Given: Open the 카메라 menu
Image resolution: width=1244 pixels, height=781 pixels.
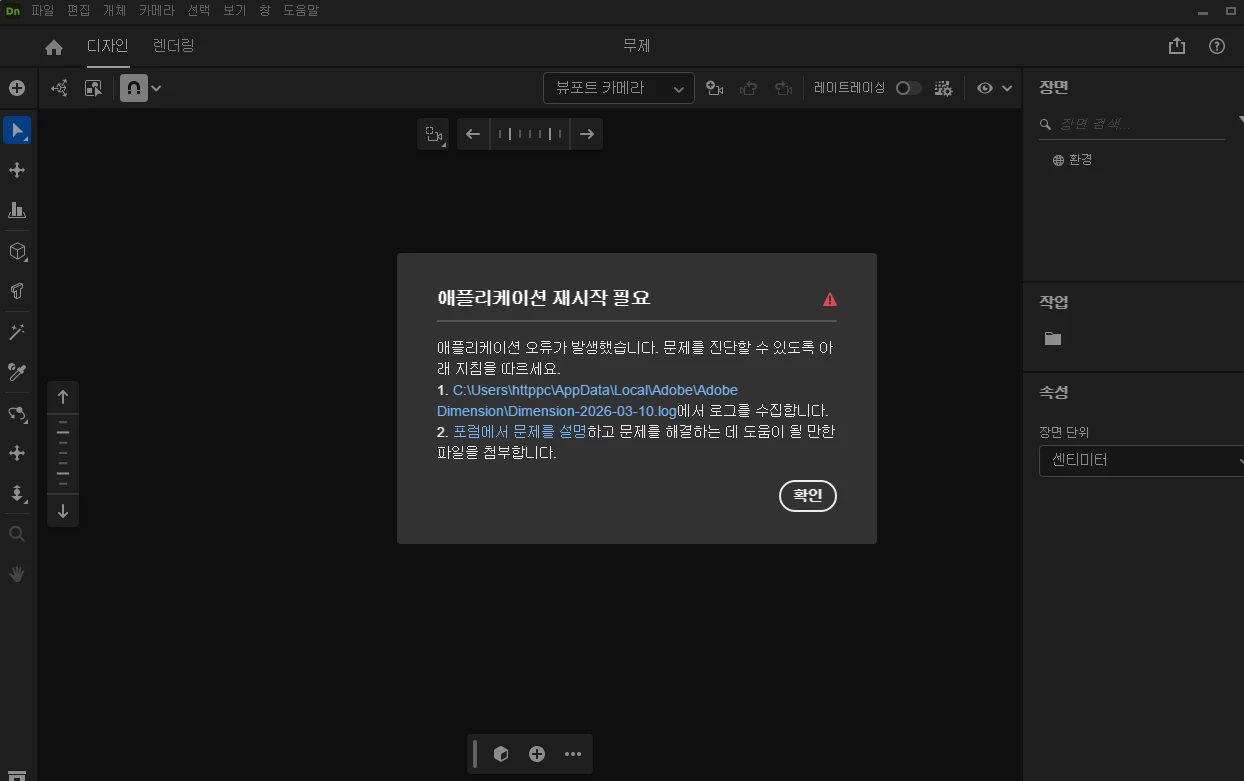Looking at the screenshot, I should click(157, 11).
